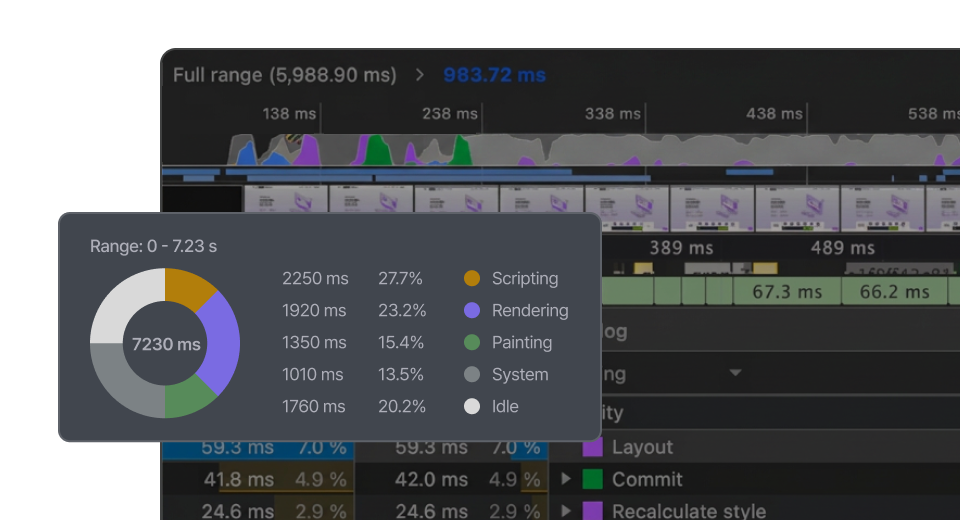
Task: Open the dropdown arrow next to grouping
Action: click(x=735, y=372)
